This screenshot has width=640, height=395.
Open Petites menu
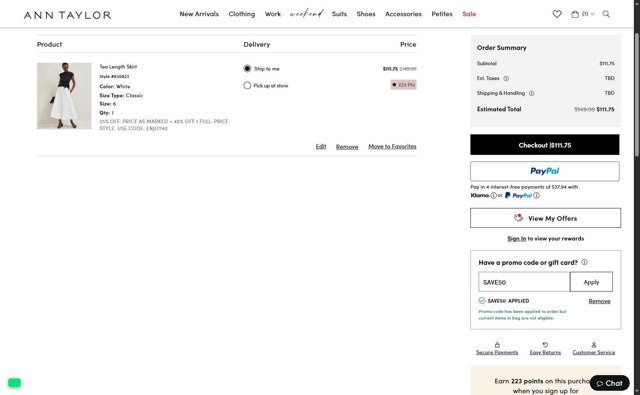(x=442, y=14)
